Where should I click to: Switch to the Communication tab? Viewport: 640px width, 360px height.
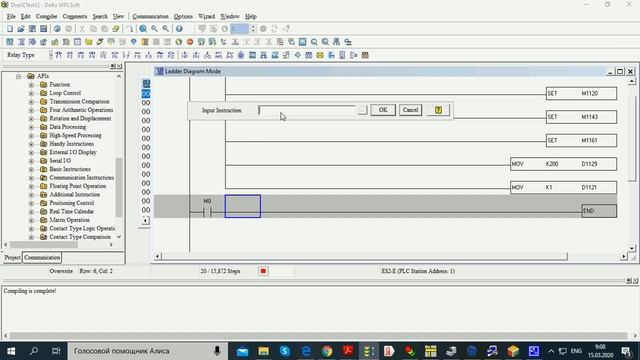[x=42, y=258]
